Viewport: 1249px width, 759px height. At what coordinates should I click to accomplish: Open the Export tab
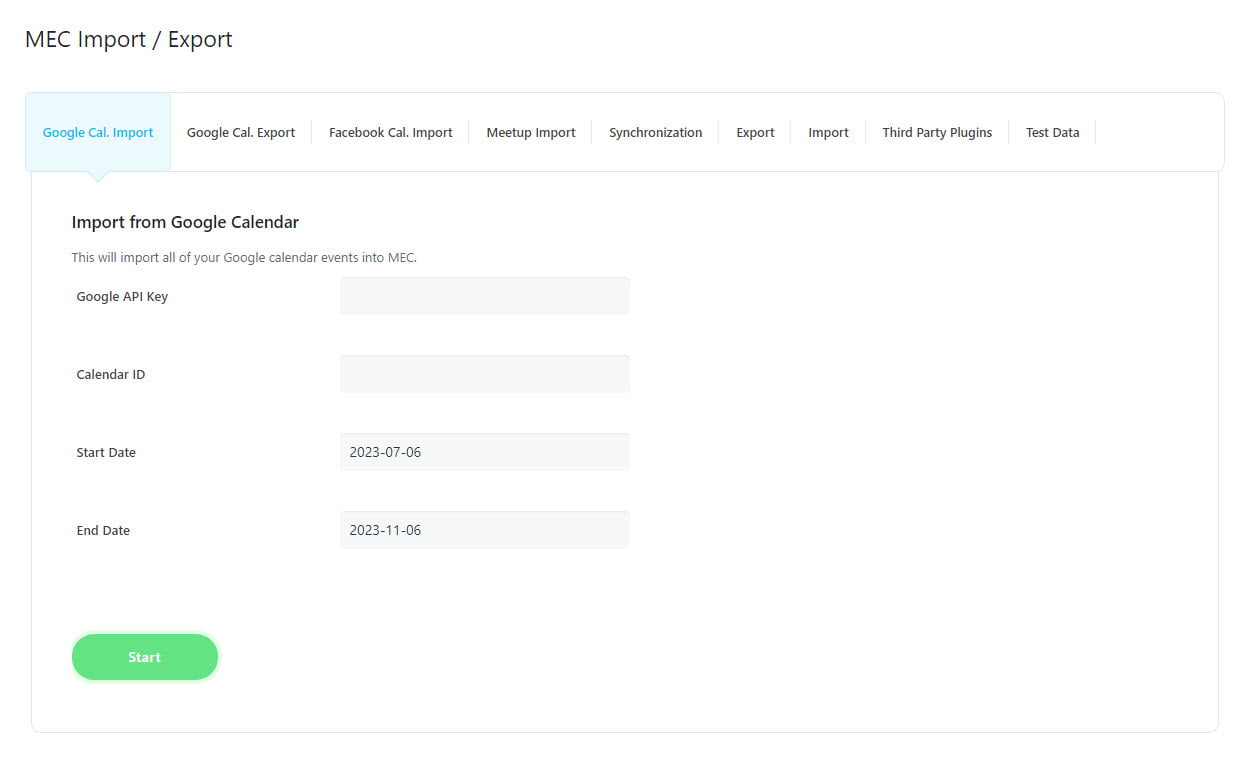755,132
